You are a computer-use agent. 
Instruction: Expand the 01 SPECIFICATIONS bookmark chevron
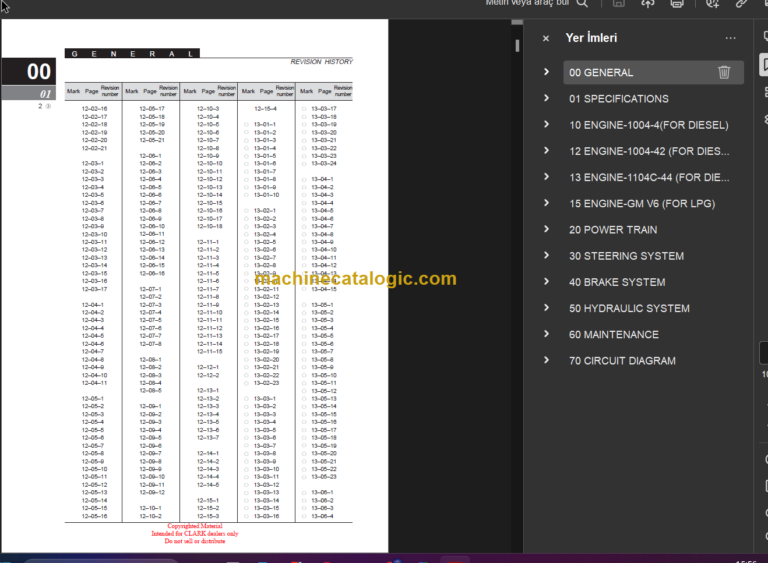(x=546, y=98)
